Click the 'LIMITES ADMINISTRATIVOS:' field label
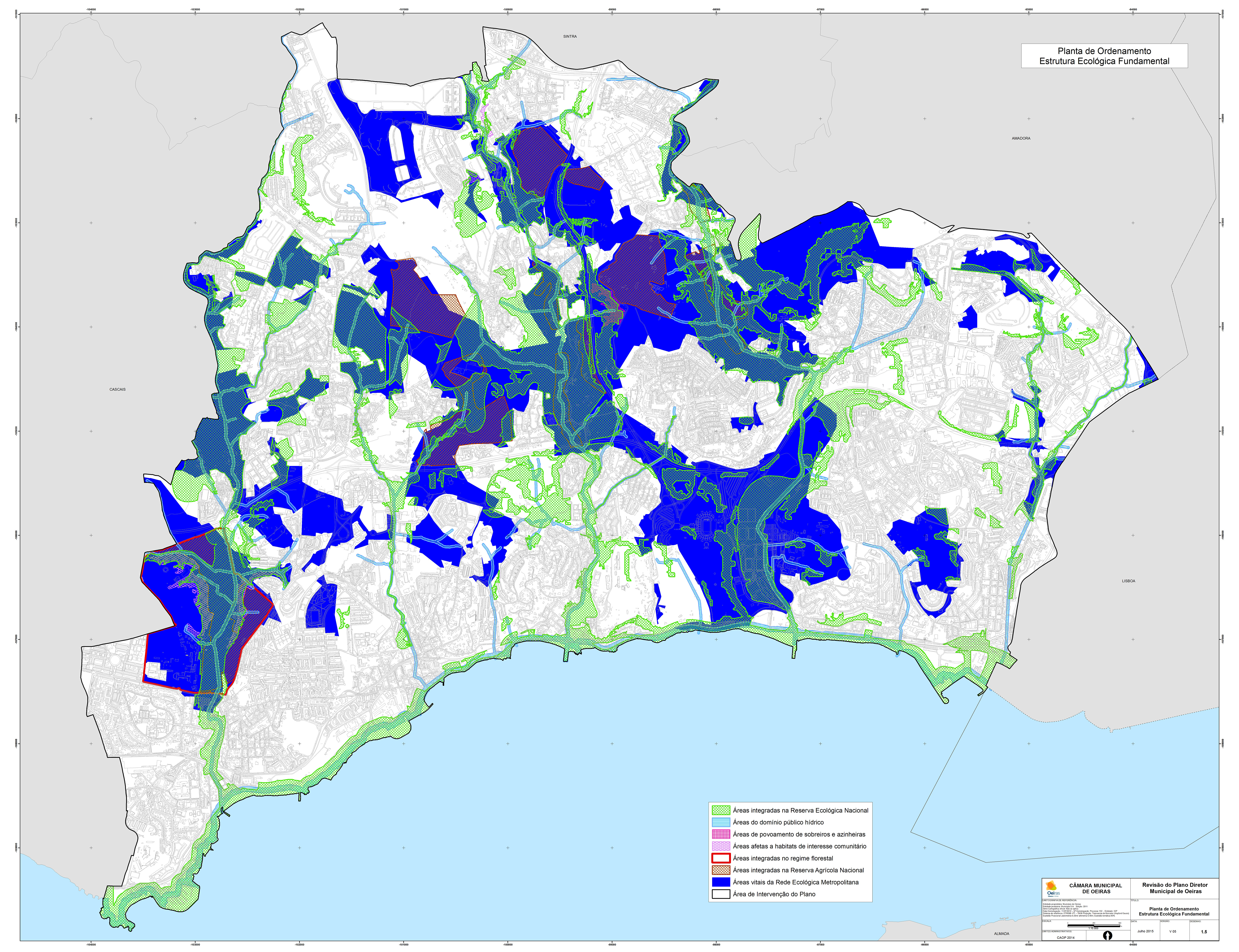Image resolution: width=1239 pixels, height=952 pixels. [1057, 932]
